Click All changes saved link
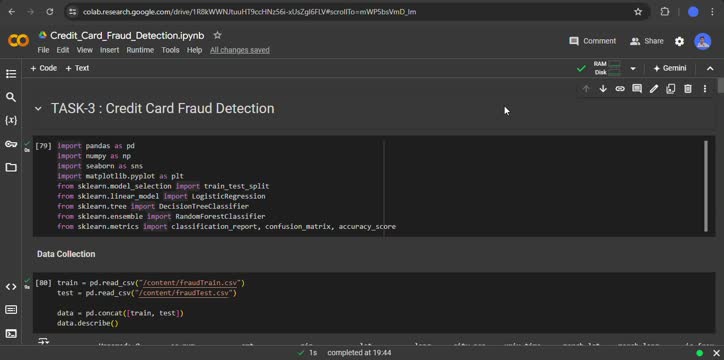Image resolution: width=724 pixels, height=360 pixels. click(240, 50)
